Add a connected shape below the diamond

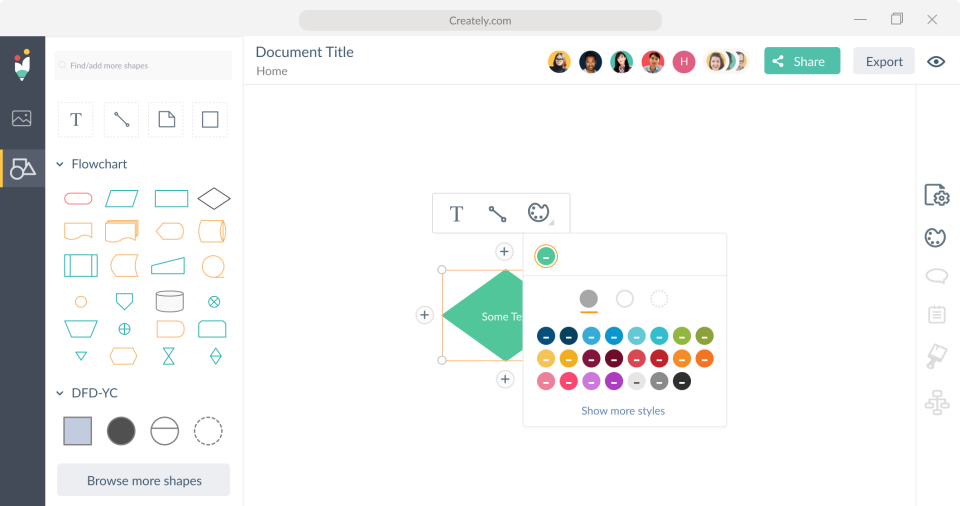click(x=504, y=379)
